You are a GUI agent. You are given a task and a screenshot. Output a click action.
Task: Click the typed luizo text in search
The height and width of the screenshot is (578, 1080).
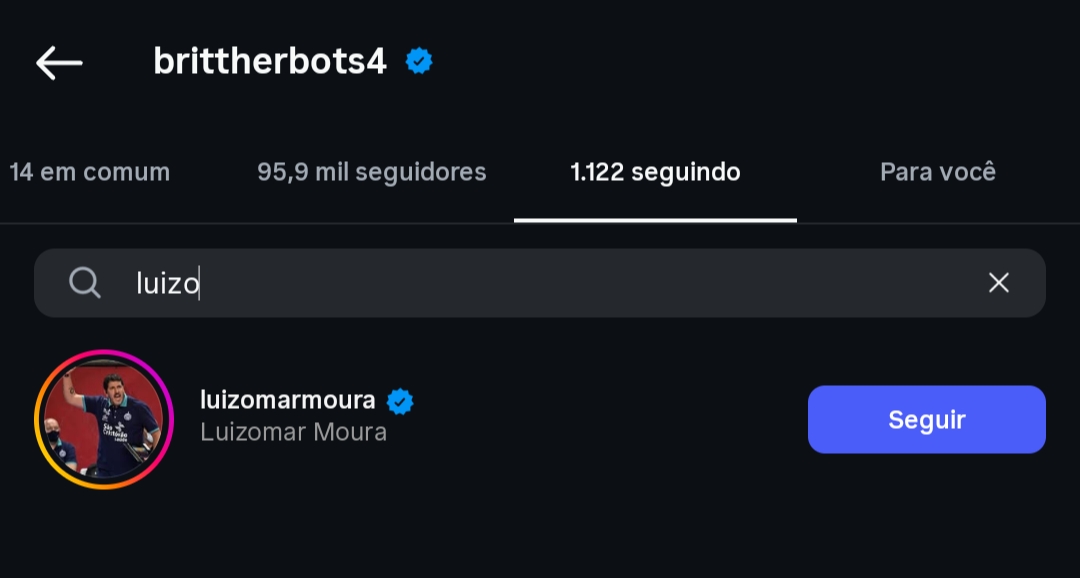pyautogui.click(x=167, y=284)
